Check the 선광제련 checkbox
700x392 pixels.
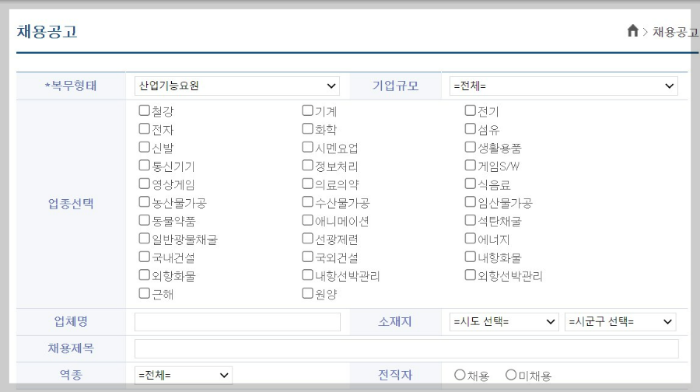[x=307, y=238]
